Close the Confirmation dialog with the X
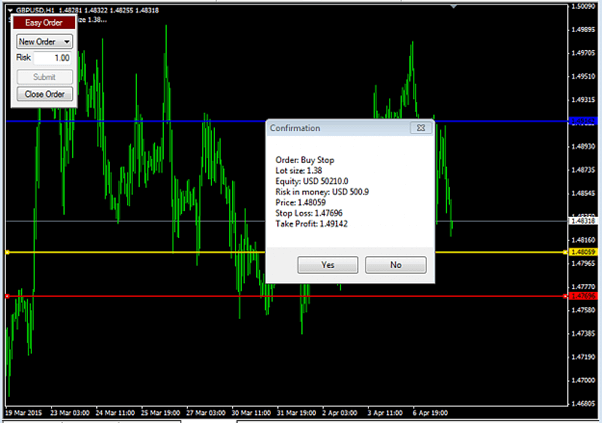This screenshot has width=602, height=423. click(421, 128)
